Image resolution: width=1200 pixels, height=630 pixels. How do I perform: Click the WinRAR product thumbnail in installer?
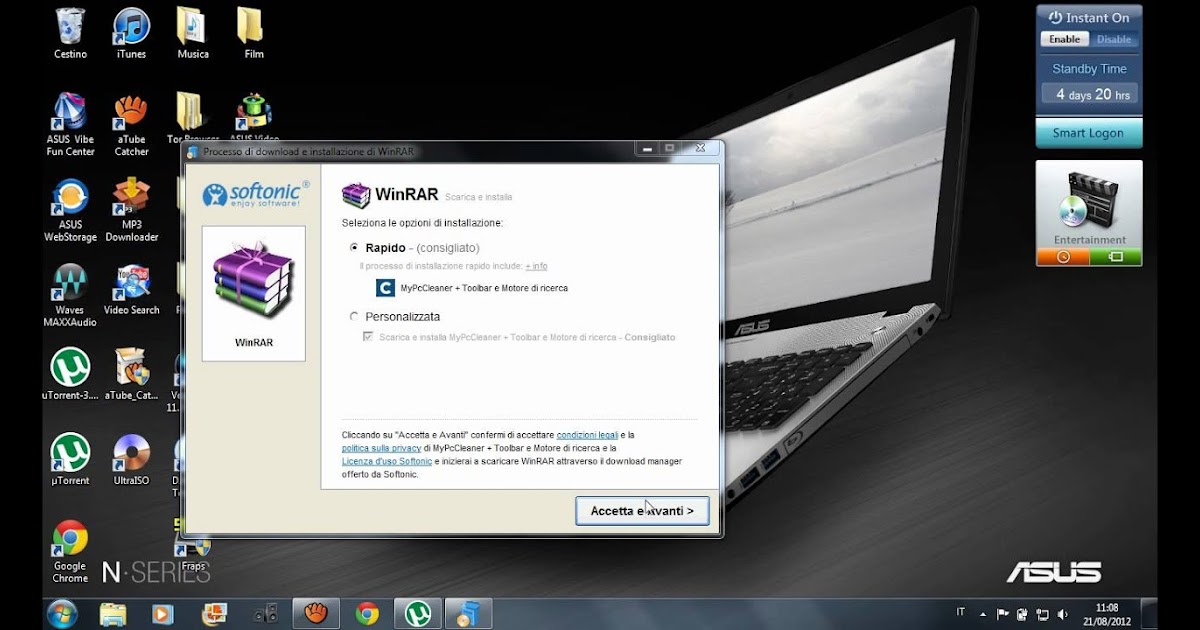[x=254, y=293]
